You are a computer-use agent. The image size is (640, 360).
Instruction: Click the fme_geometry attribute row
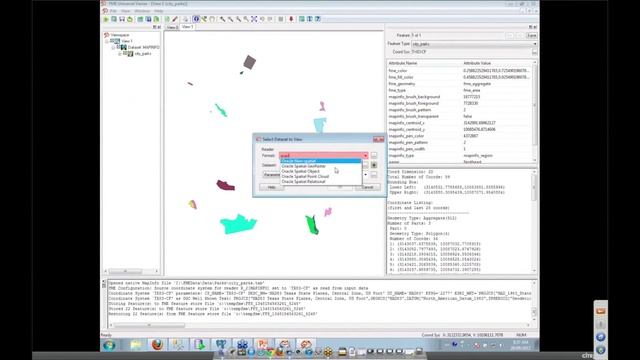pyautogui.click(x=460, y=84)
